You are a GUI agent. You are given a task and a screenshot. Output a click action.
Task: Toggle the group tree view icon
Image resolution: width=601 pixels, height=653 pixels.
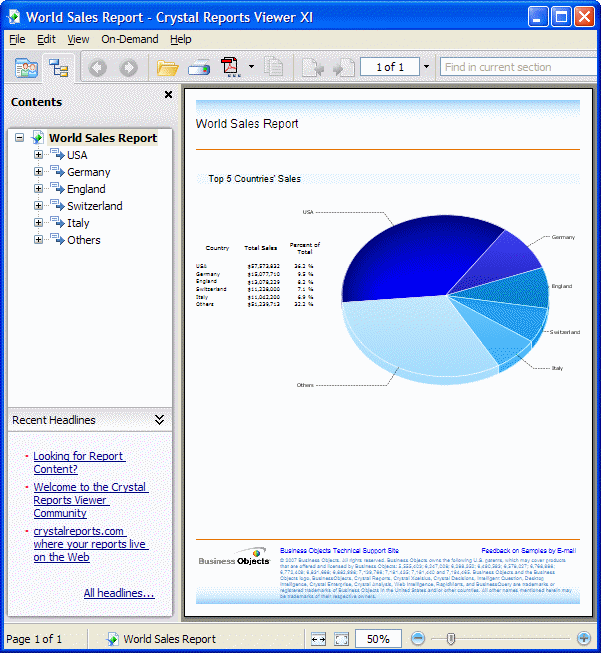58,67
